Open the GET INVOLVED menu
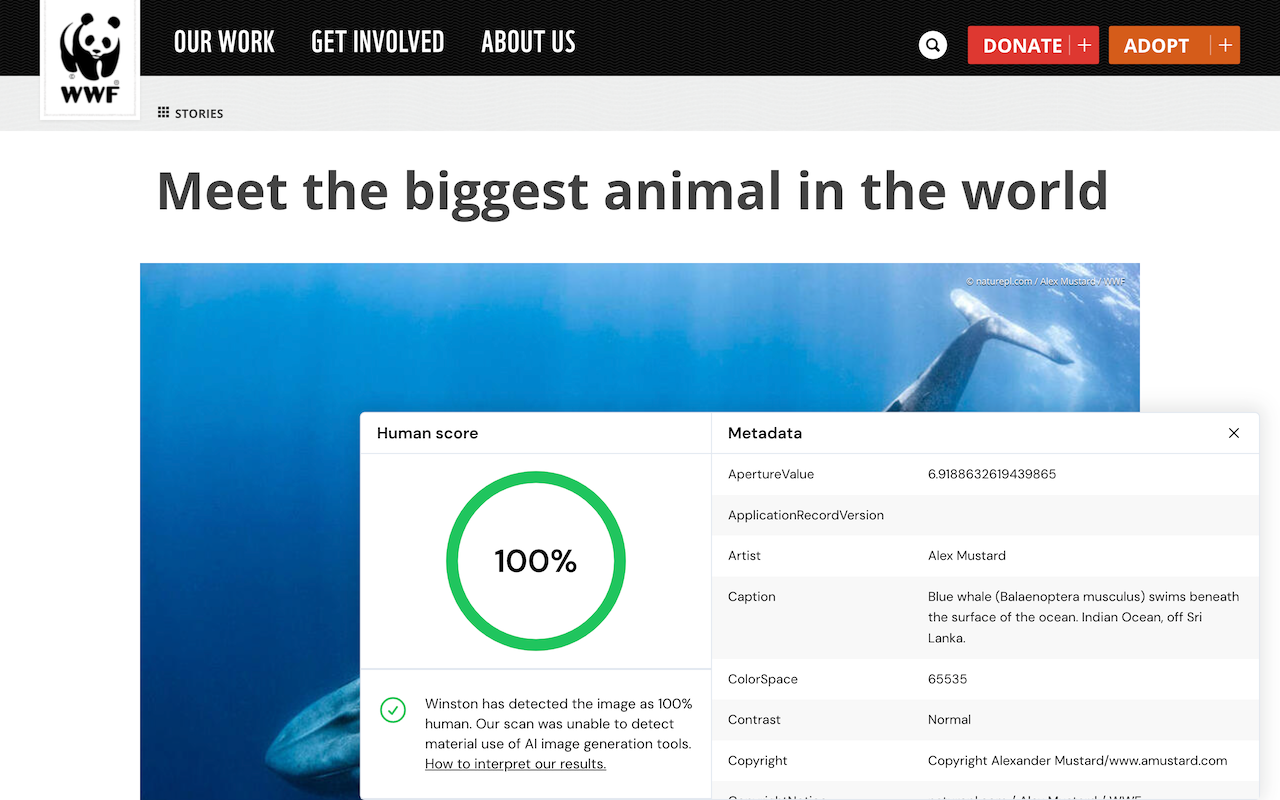The image size is (1280, 800). [378, 42]
